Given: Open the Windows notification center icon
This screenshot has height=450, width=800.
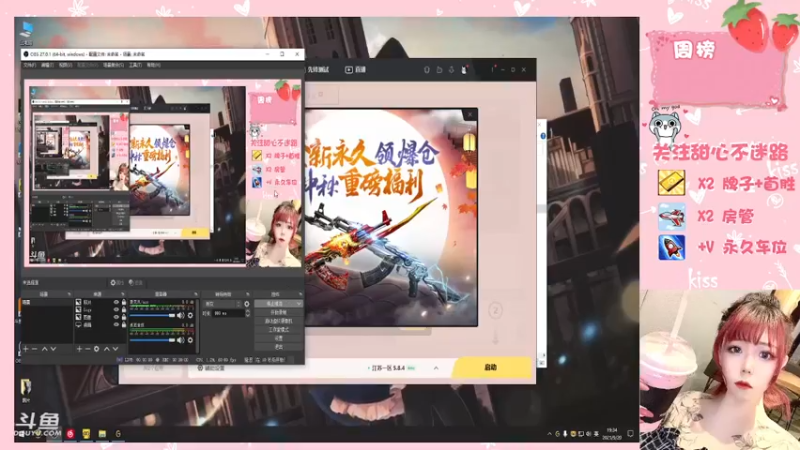Looking at the screenshot, I should (x=630, y=434).
